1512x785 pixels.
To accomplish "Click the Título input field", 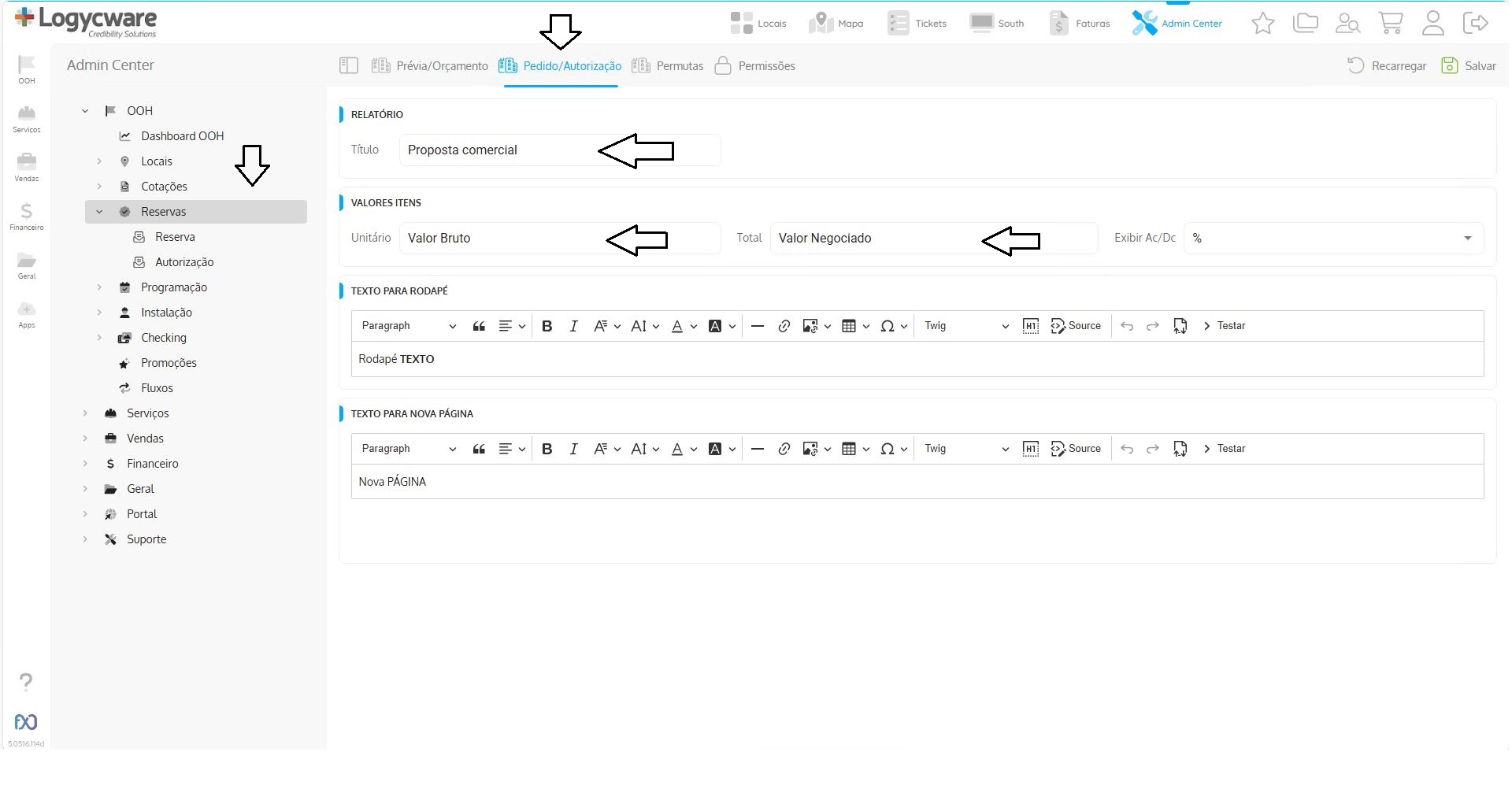I will click(x=559, y=150).
